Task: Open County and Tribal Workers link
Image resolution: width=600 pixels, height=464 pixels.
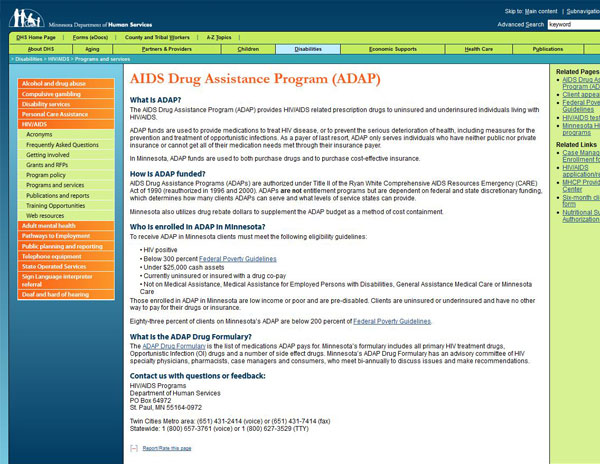Action: 157,37
